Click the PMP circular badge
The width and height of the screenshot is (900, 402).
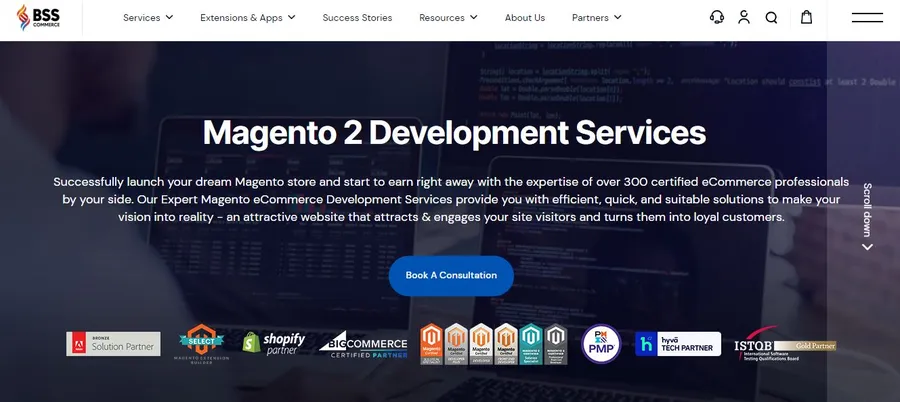point(601,344)
